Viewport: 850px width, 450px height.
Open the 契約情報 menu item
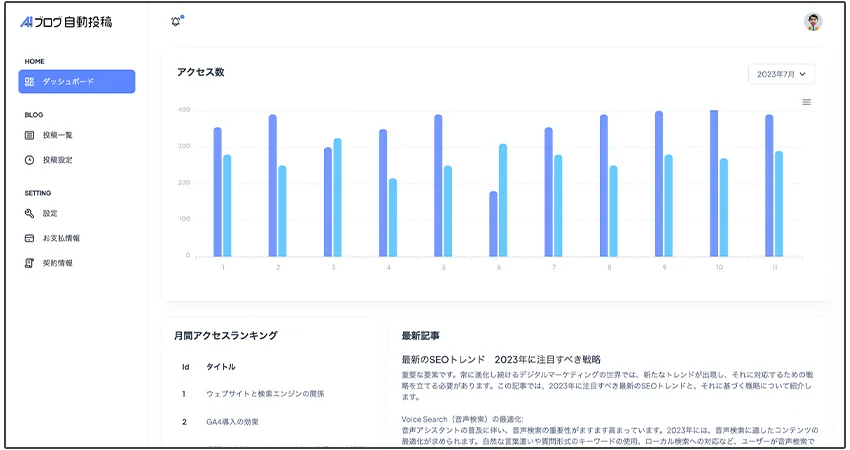point(57,263)
